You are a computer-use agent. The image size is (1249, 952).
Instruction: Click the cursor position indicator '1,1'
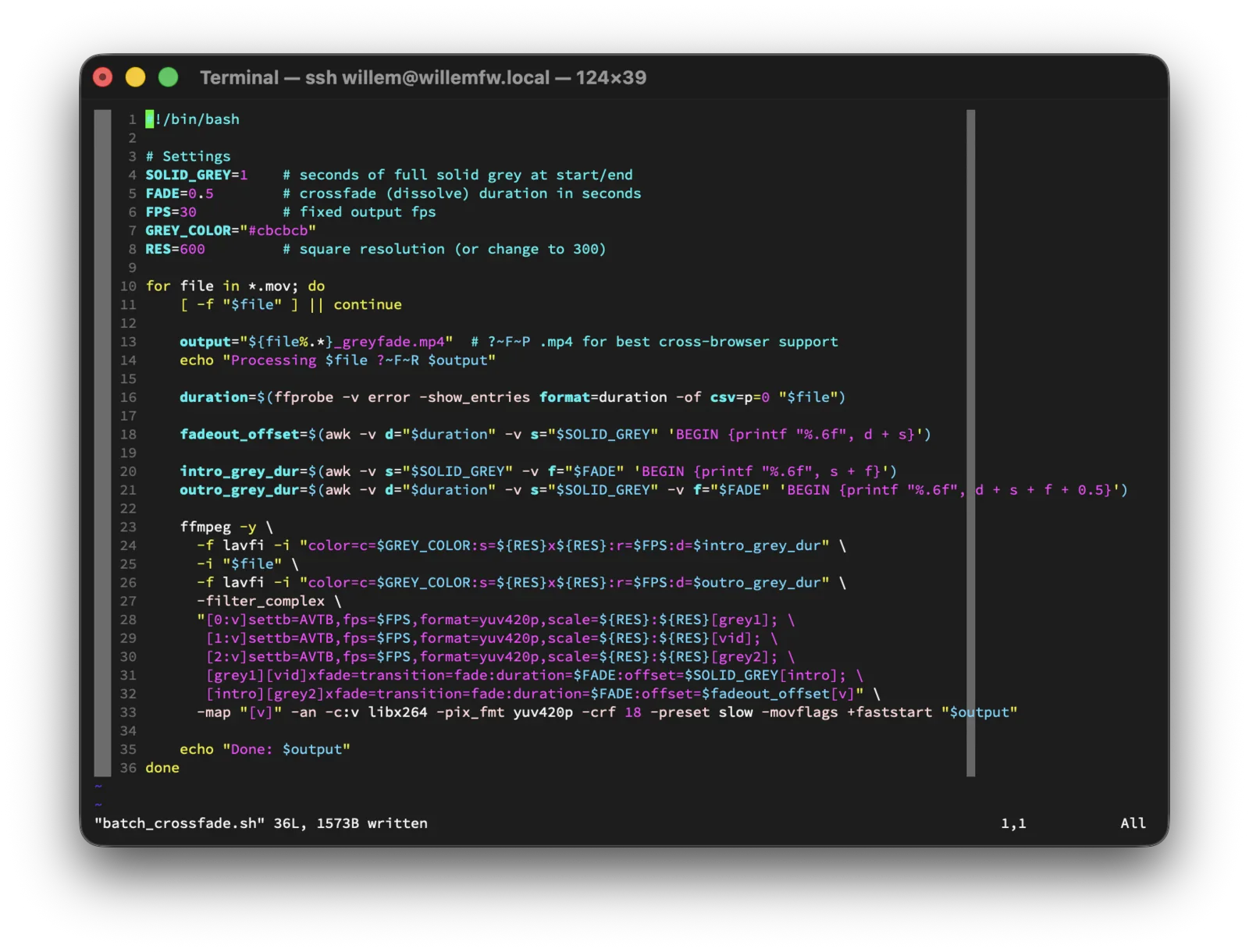click(x=1014, y=823)
